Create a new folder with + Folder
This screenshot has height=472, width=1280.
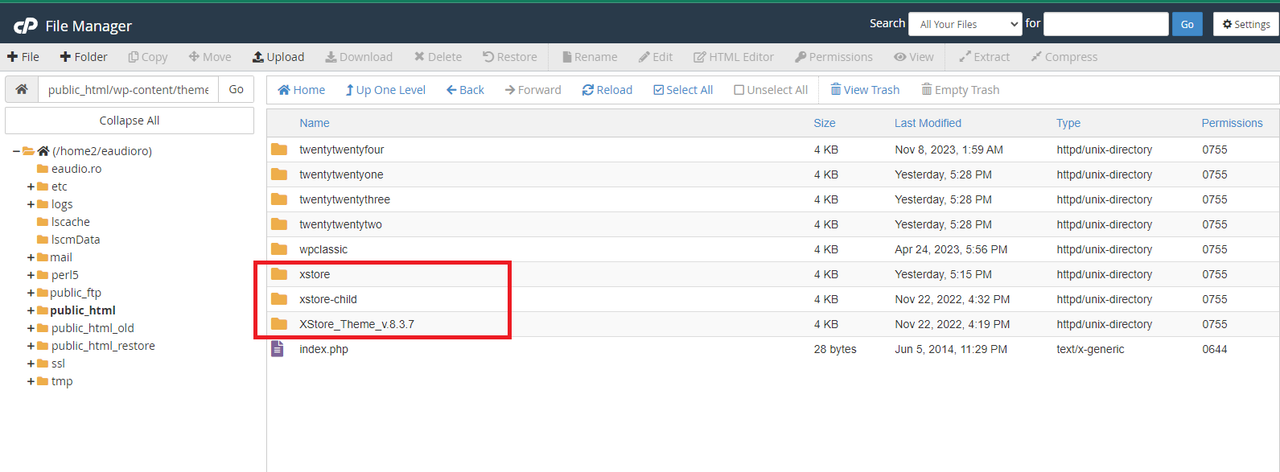point(83,57)
